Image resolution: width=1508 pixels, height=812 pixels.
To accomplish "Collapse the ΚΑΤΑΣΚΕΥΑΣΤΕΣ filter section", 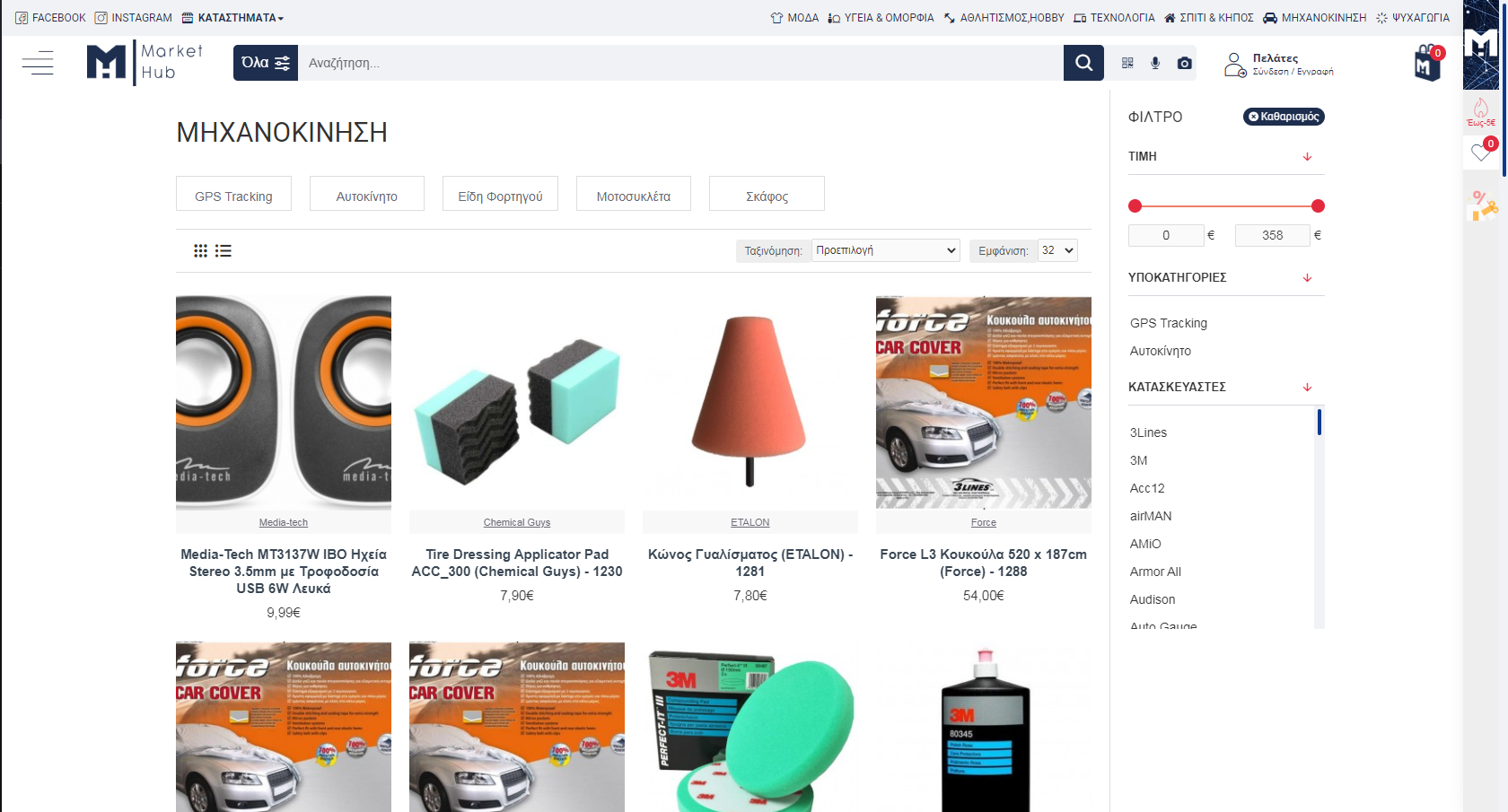I will click(x=1226, y=387).
